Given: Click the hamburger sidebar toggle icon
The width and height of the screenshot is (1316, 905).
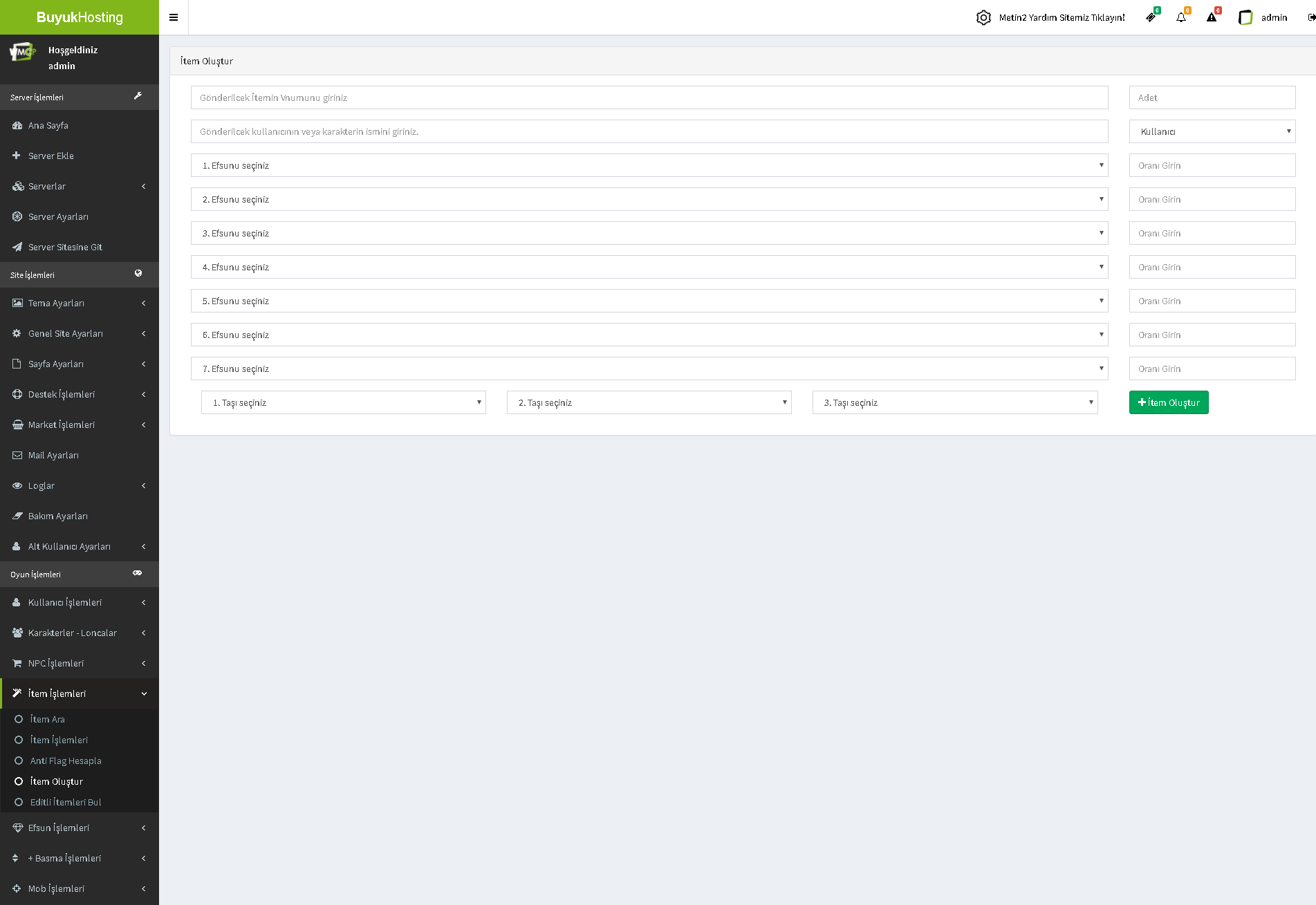Looking at the screenshot, I should [174, 17].
